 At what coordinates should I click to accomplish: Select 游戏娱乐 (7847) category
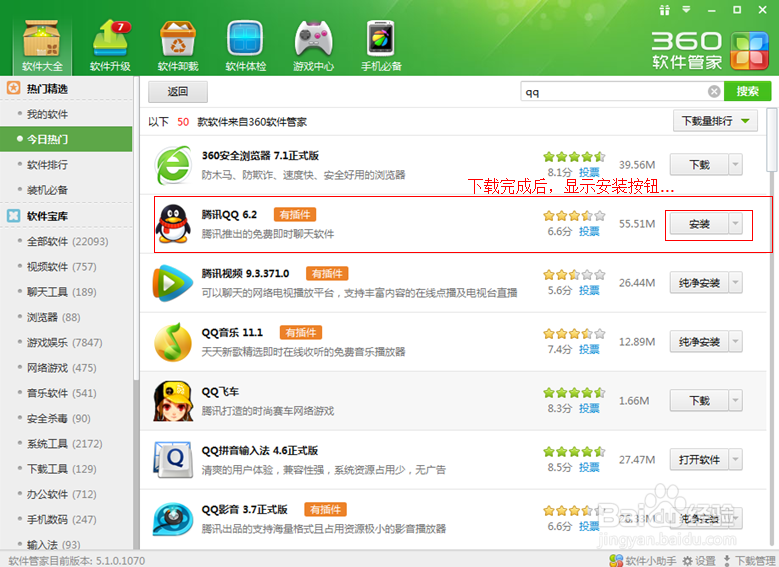66,342
